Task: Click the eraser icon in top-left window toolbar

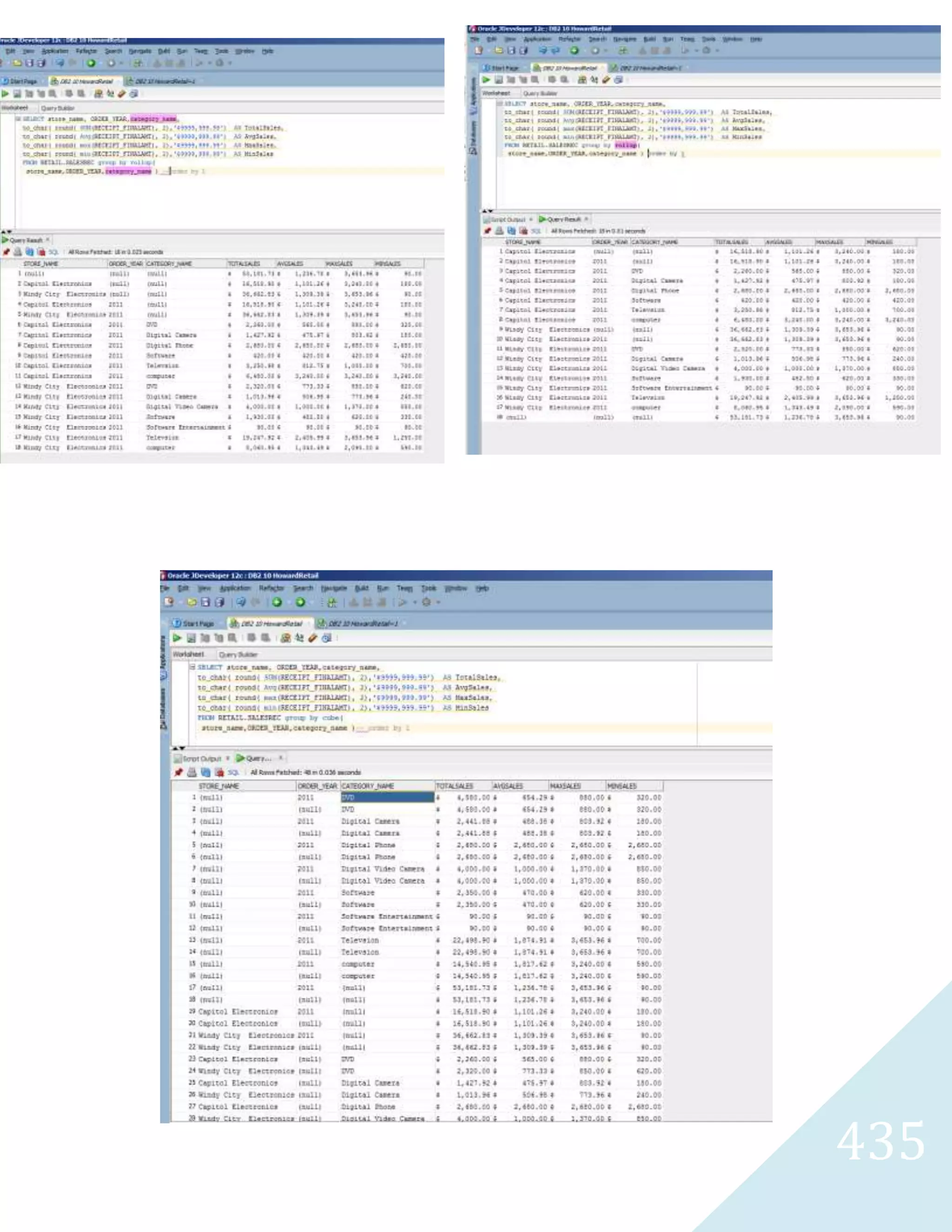Action: pyautogui.click(x=121, y=93)
